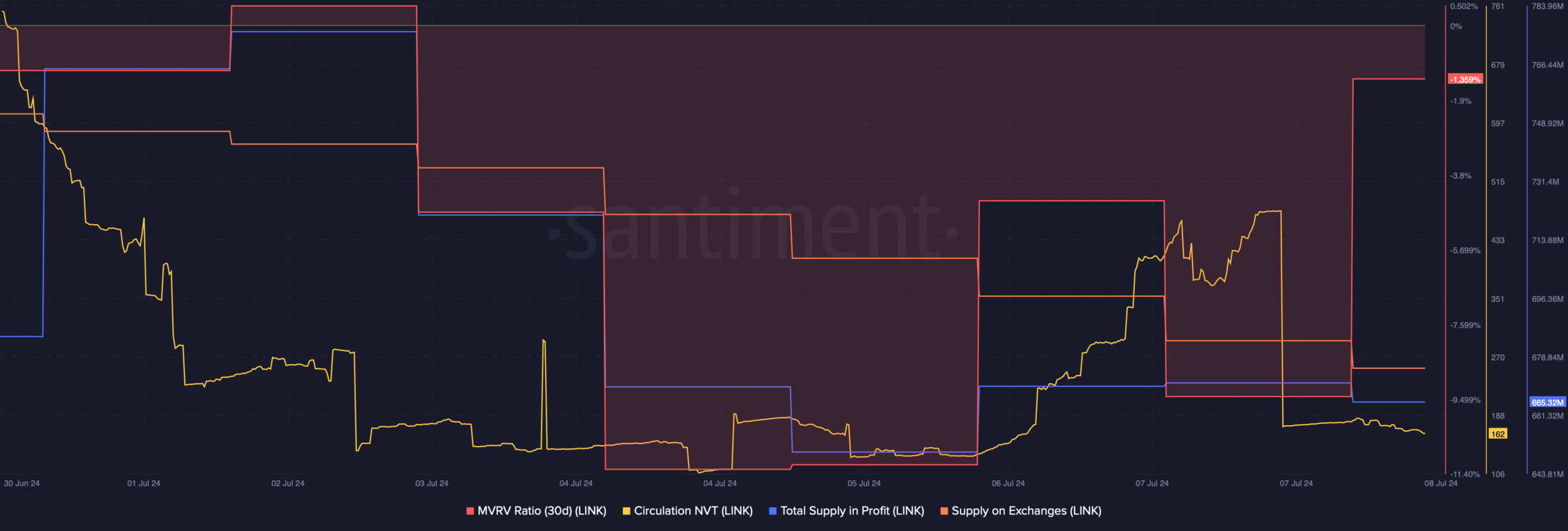This screenshot has height=531, width=1568.
Task: Click the -1.9% axis value
Action: (1461, 101)
